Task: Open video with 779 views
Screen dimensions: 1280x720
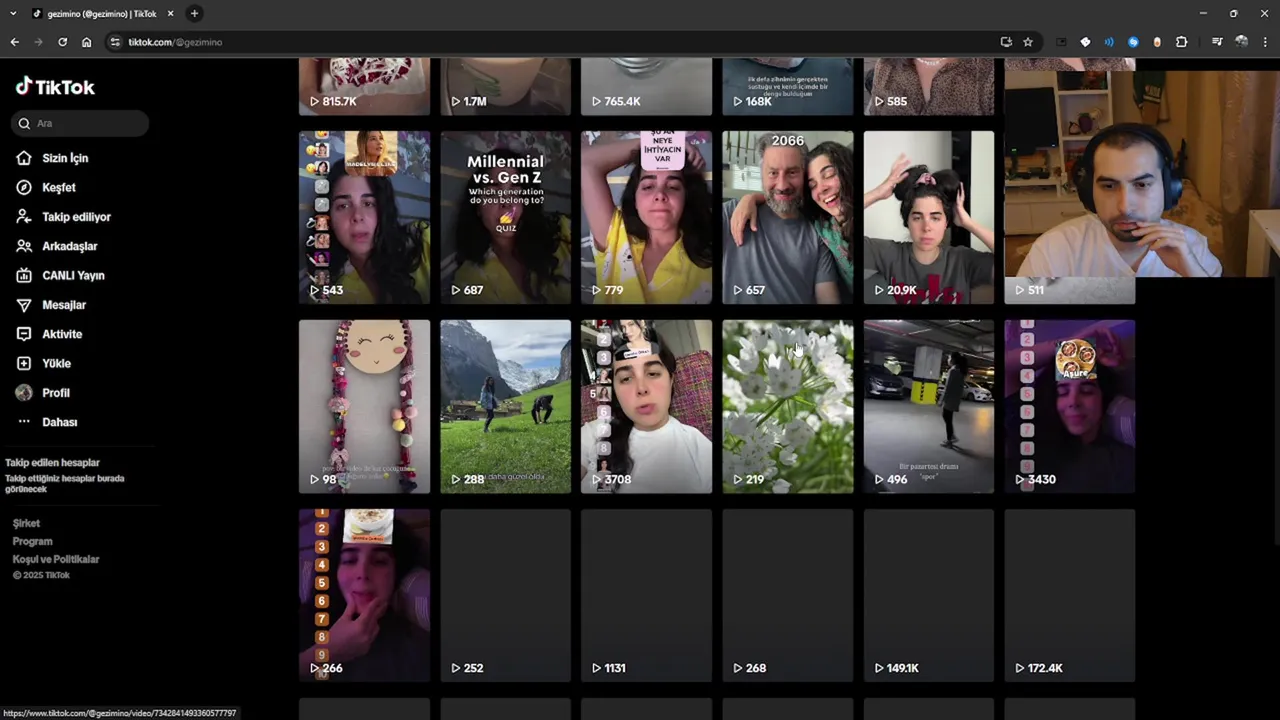Action: 646,217
